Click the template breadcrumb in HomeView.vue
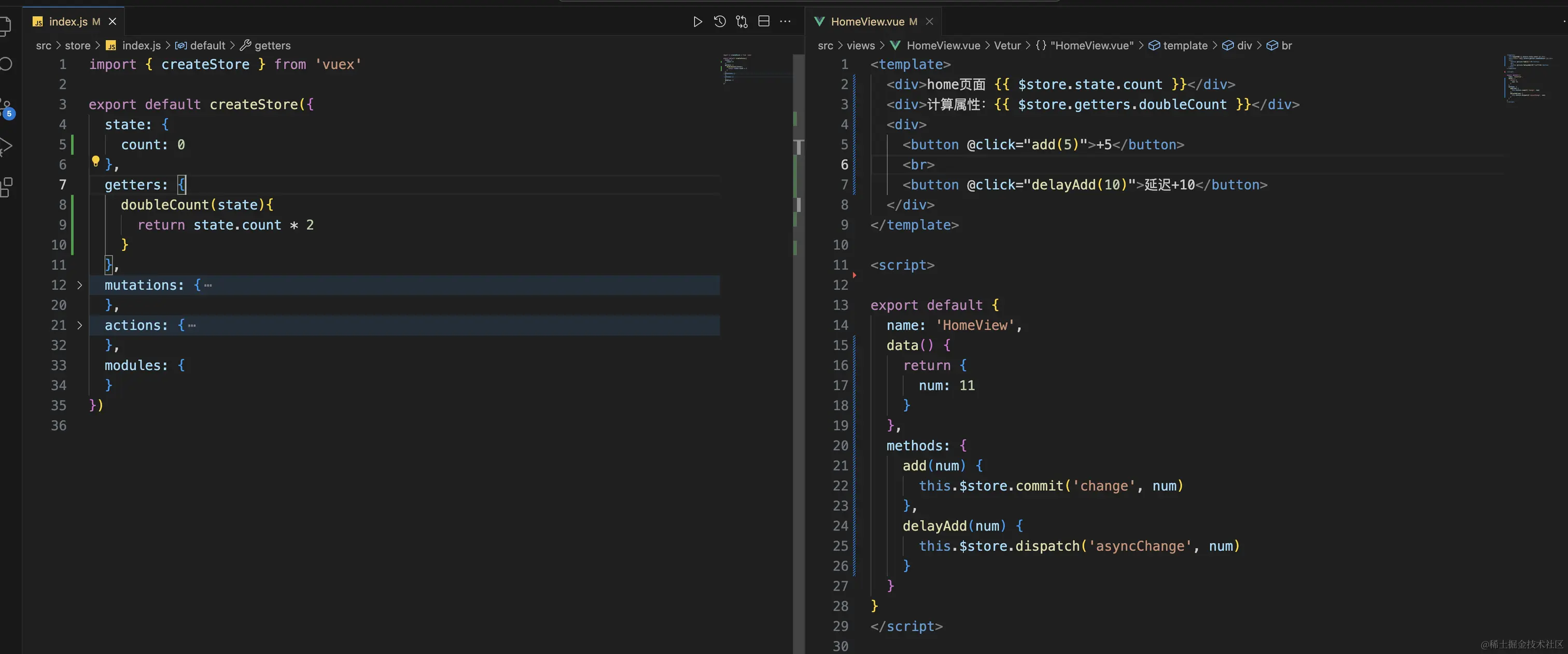 (x=1185, y=45)
